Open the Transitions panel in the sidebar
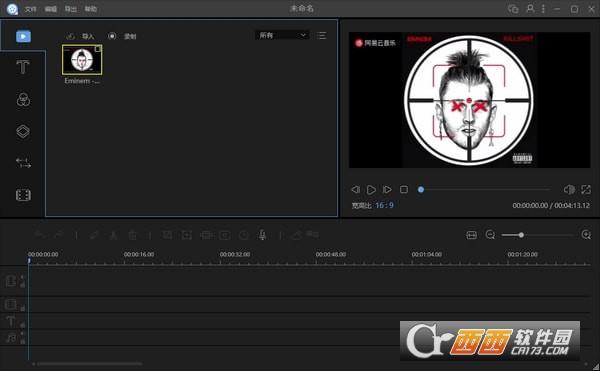Viewport: 600px width, 371px height. (23, 163)
